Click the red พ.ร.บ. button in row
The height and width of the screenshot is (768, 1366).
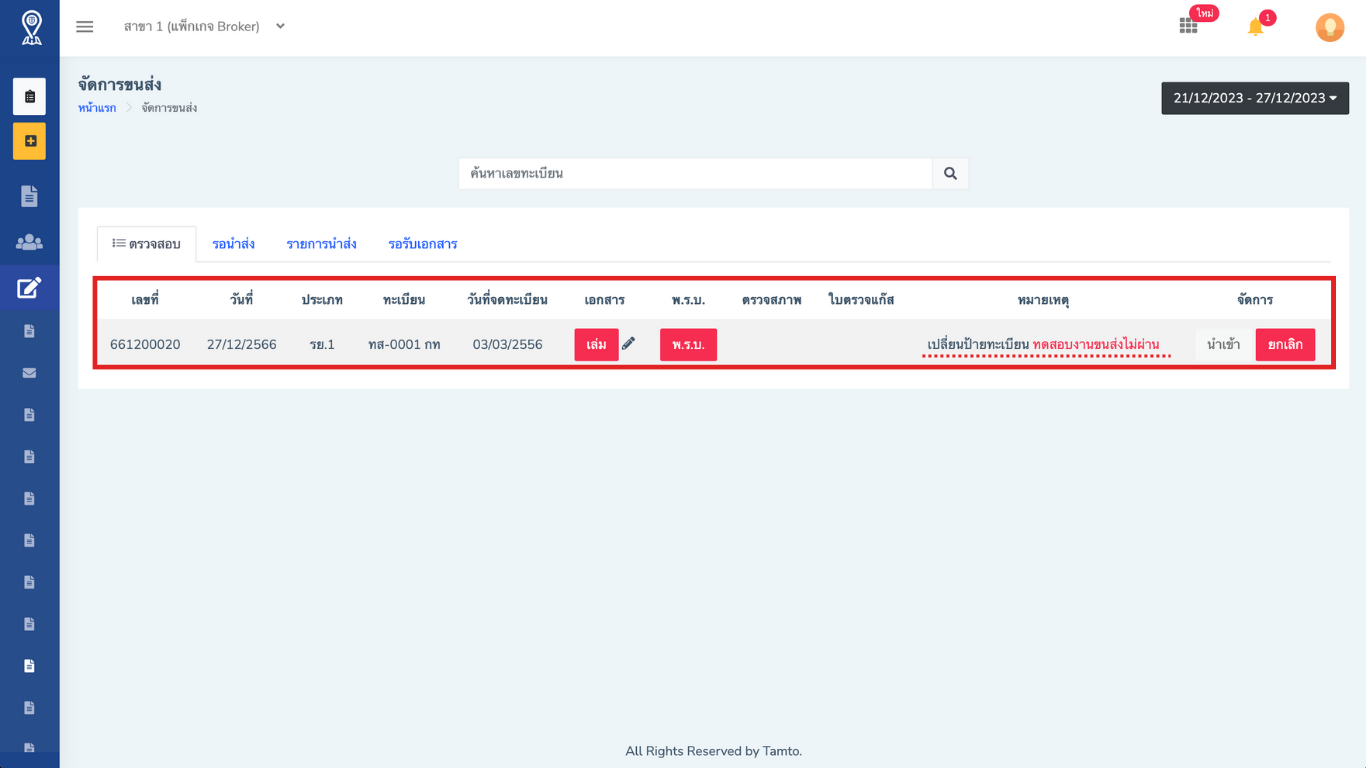point(688,345)
